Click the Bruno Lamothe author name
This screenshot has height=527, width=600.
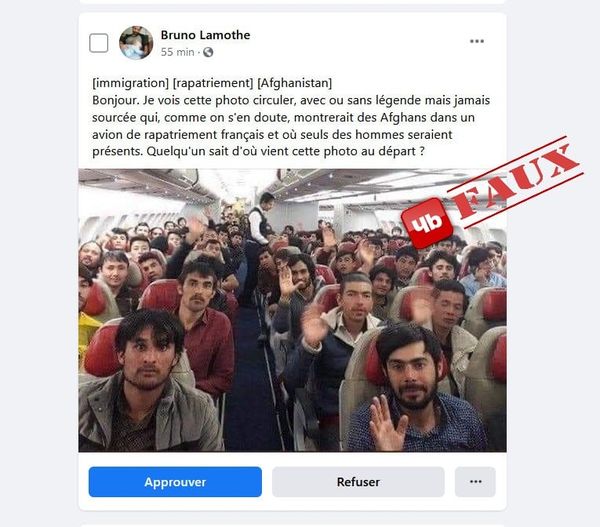(x=205, y=35)
